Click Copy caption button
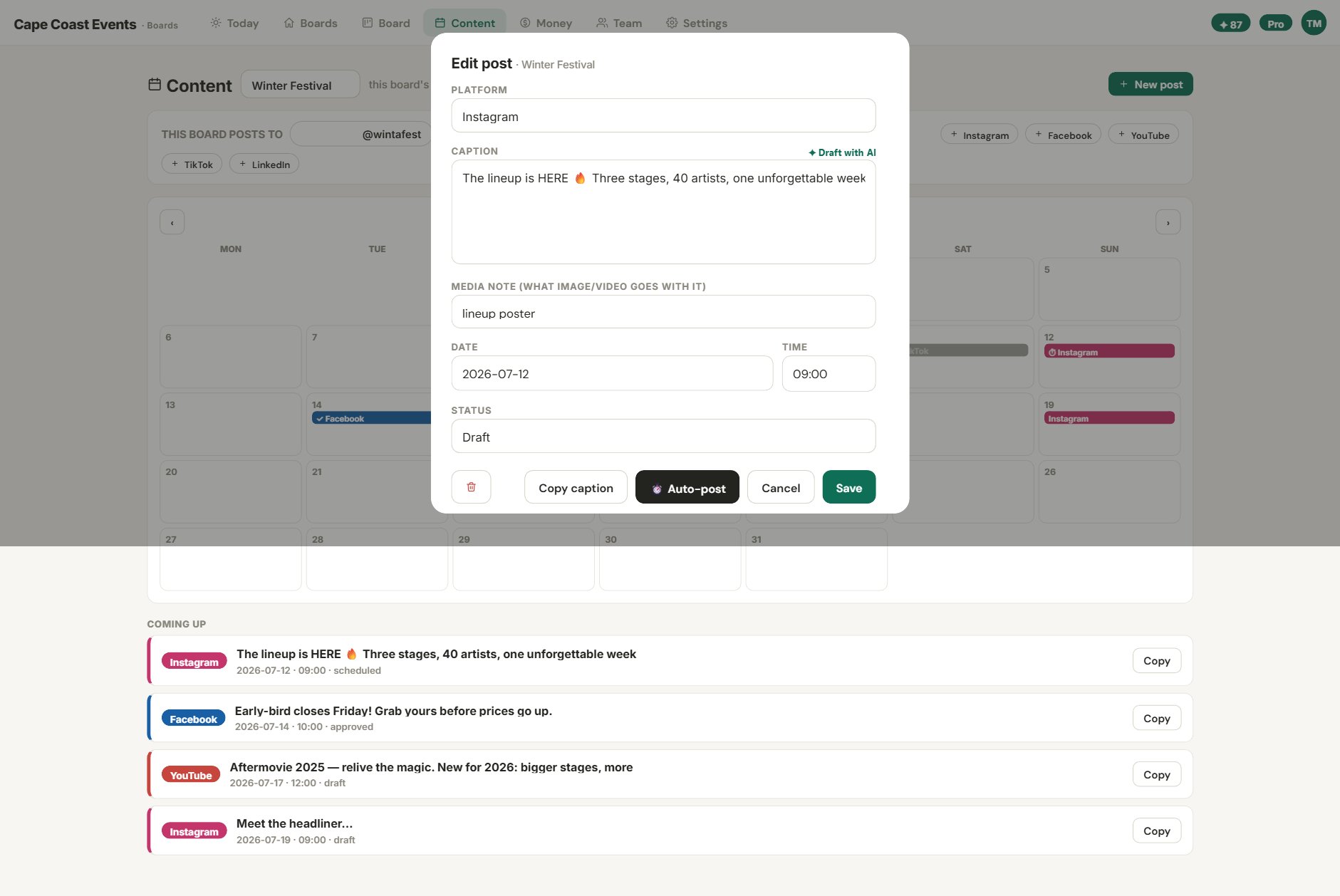This screenshot has height=896, width=1340. point(576,488)
